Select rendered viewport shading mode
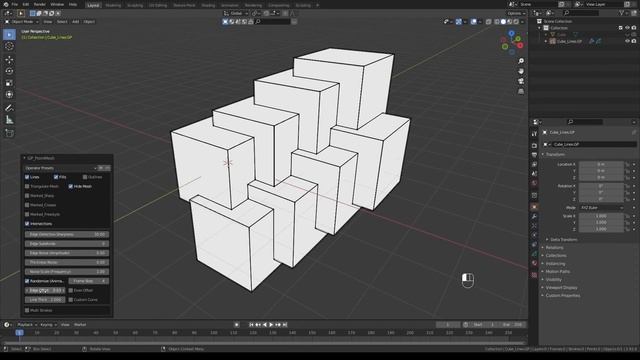 point(516,22)
